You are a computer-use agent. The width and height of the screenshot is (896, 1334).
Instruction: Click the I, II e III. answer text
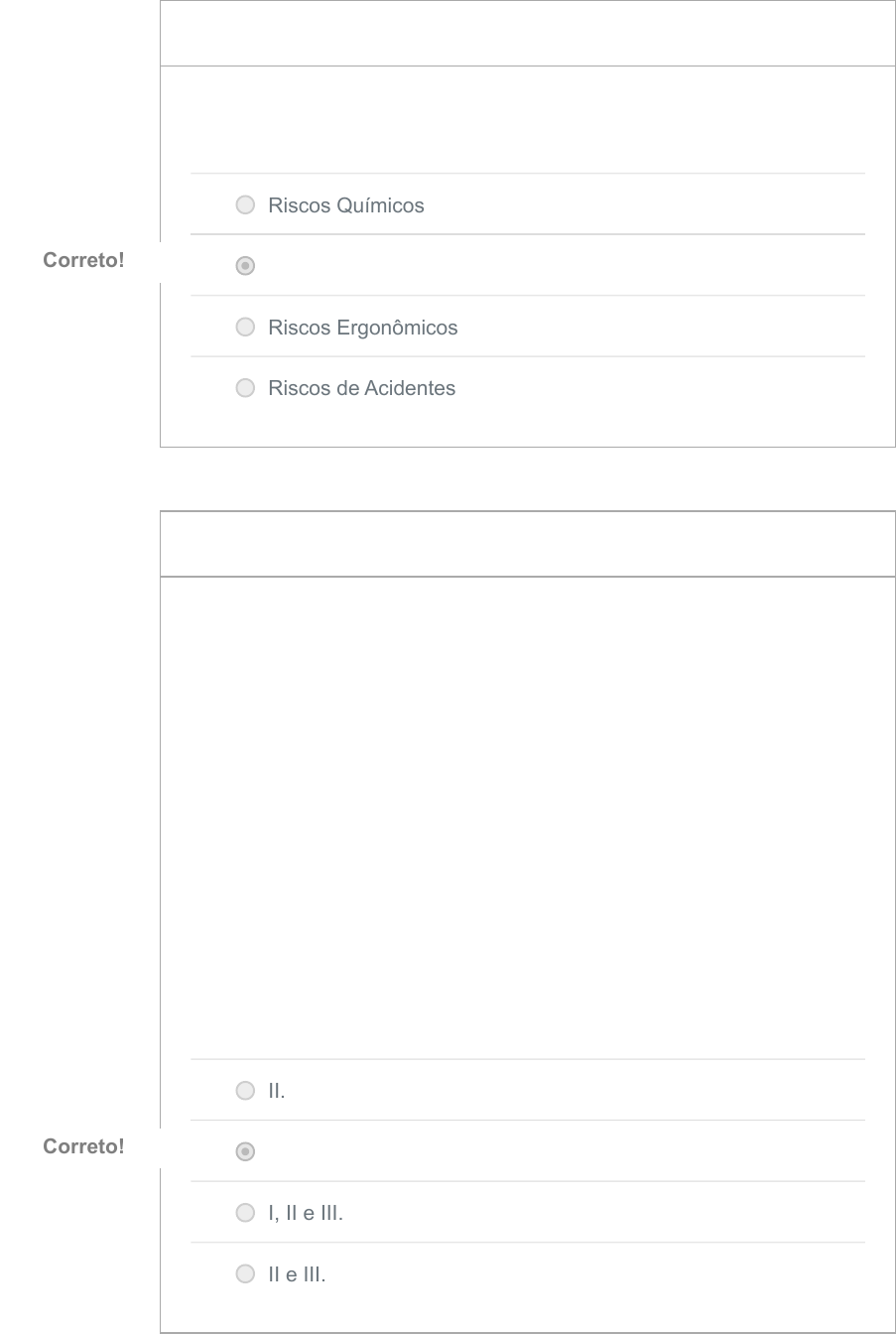(x=306, y=1213)
